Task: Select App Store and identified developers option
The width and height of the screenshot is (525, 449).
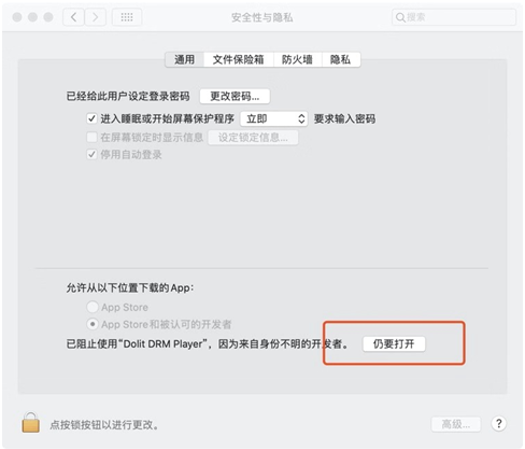Action: click(92, 324)
